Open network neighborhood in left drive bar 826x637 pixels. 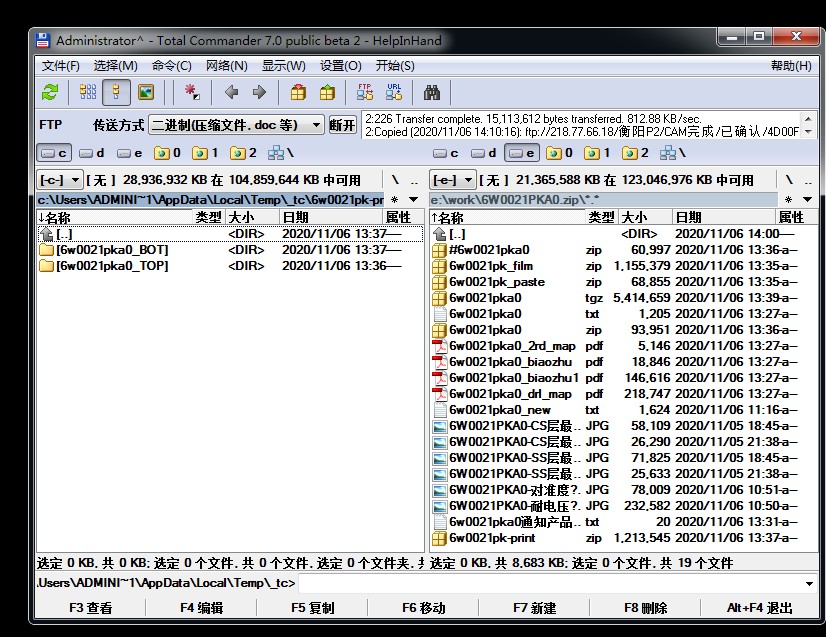coord(281,153)
